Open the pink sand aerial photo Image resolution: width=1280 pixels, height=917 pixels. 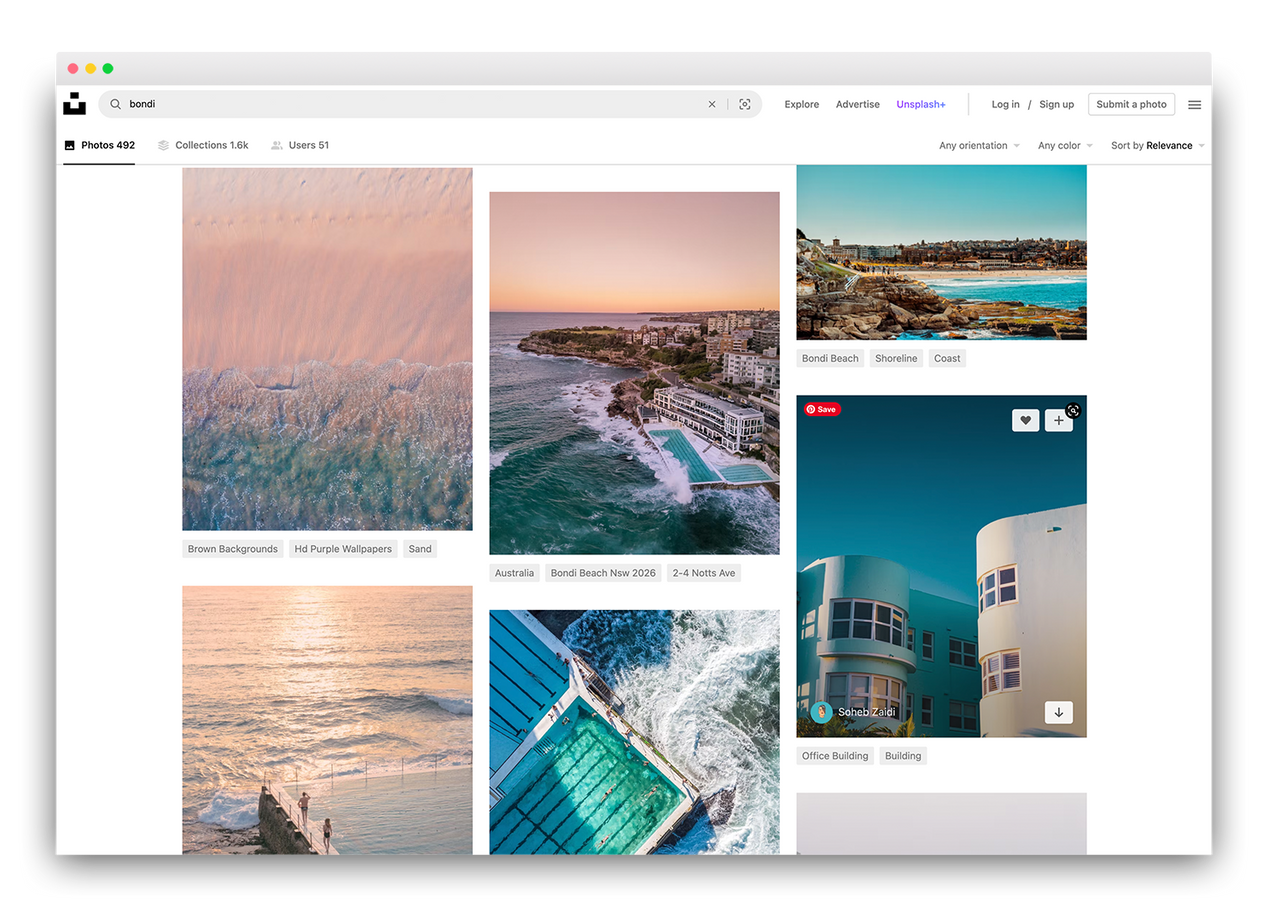pos(327,349)
